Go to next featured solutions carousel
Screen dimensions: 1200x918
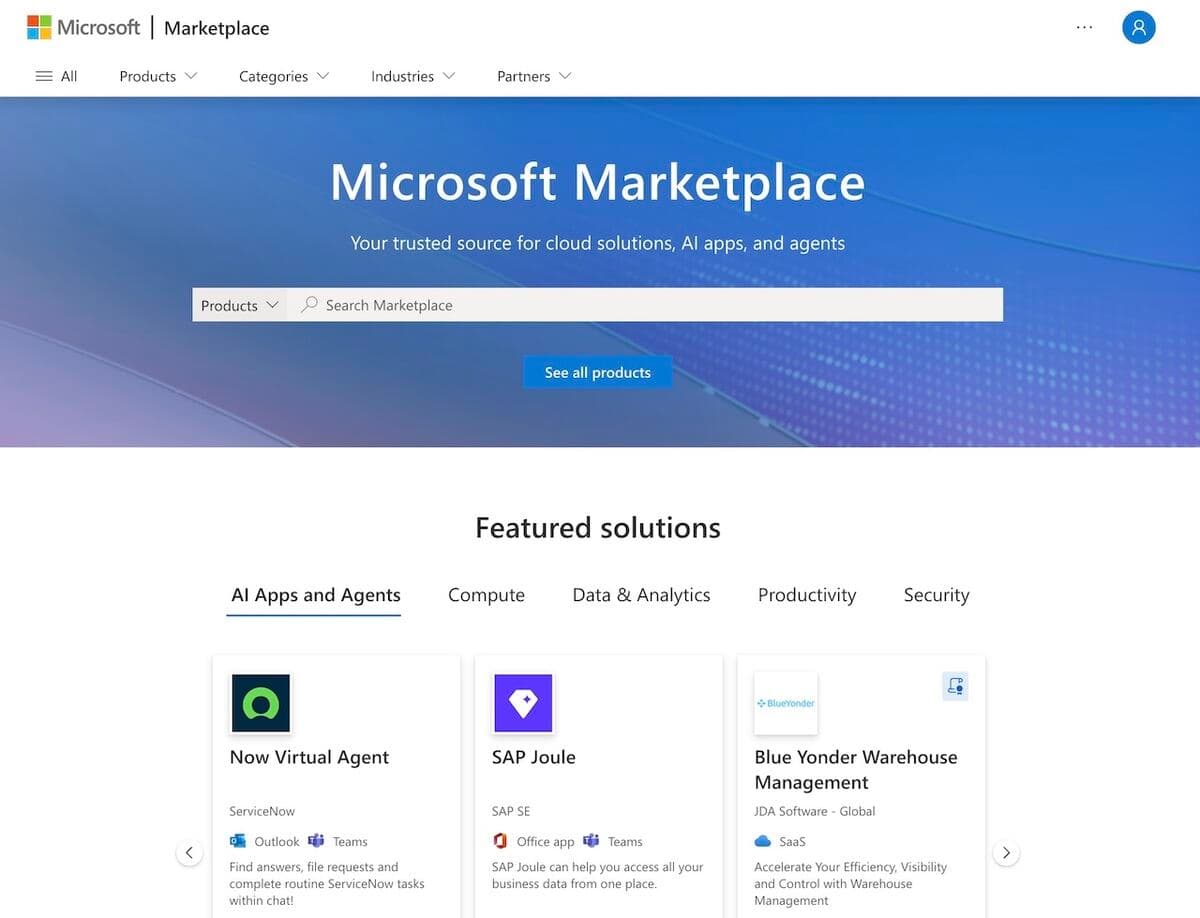point(1006,853)
